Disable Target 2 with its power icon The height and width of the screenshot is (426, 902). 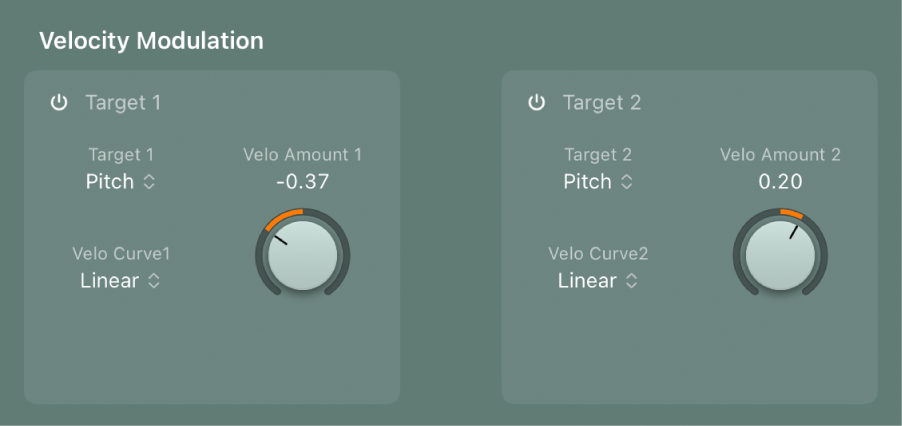point(537,102)
